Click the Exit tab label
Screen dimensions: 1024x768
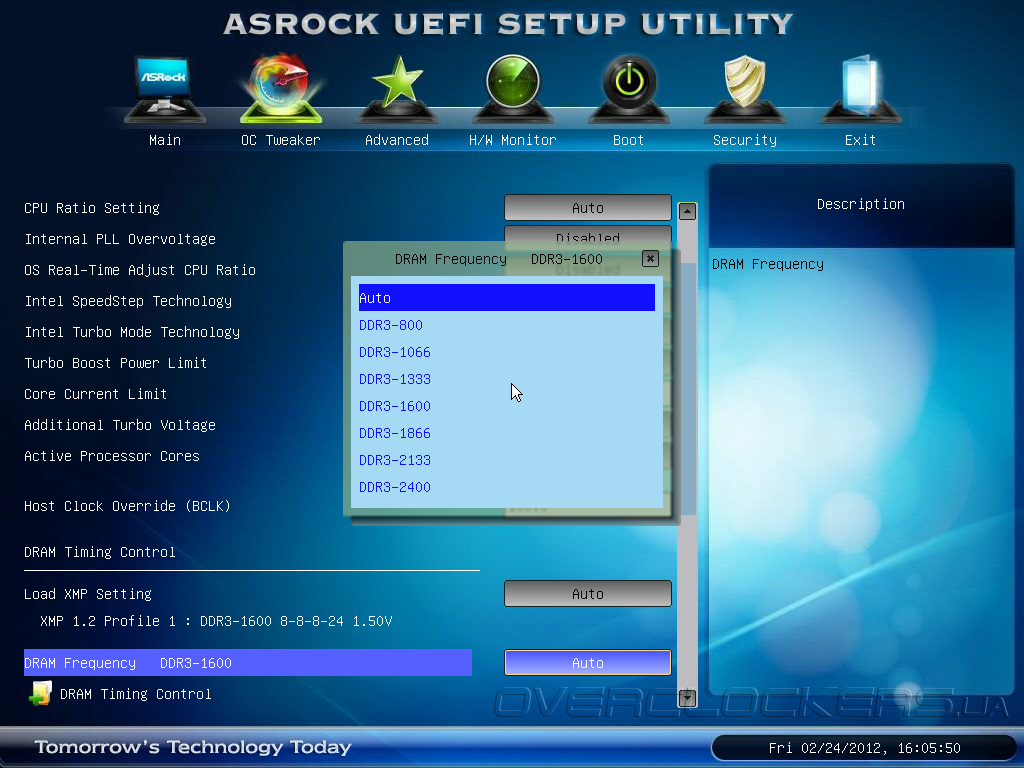pyautogui.click(x=860, y=140)
